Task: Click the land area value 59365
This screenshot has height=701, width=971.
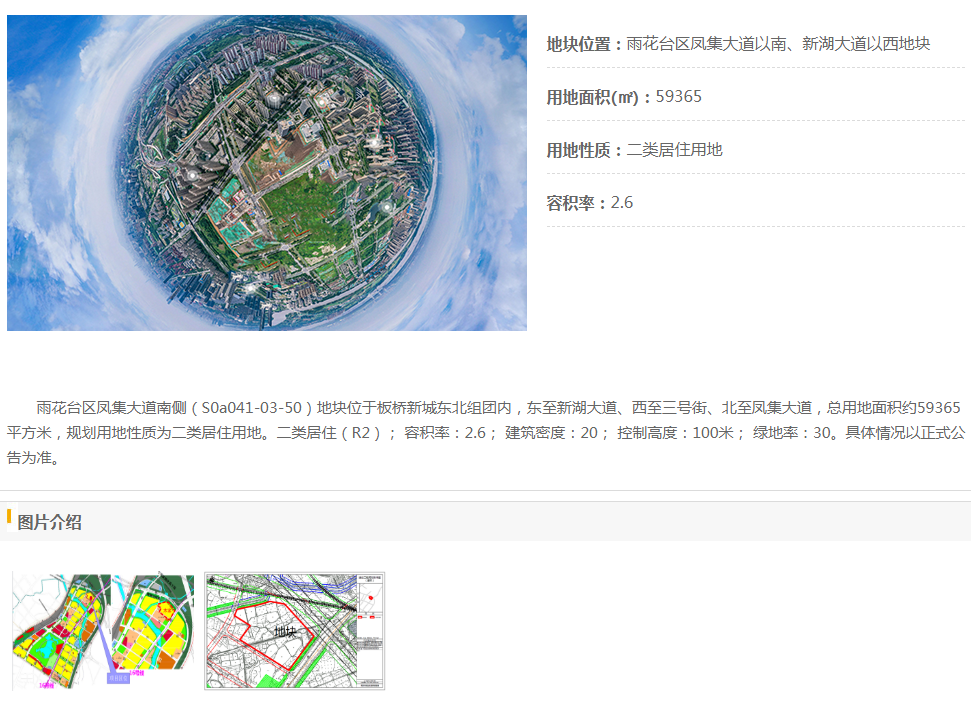Action: coord(679,97)
